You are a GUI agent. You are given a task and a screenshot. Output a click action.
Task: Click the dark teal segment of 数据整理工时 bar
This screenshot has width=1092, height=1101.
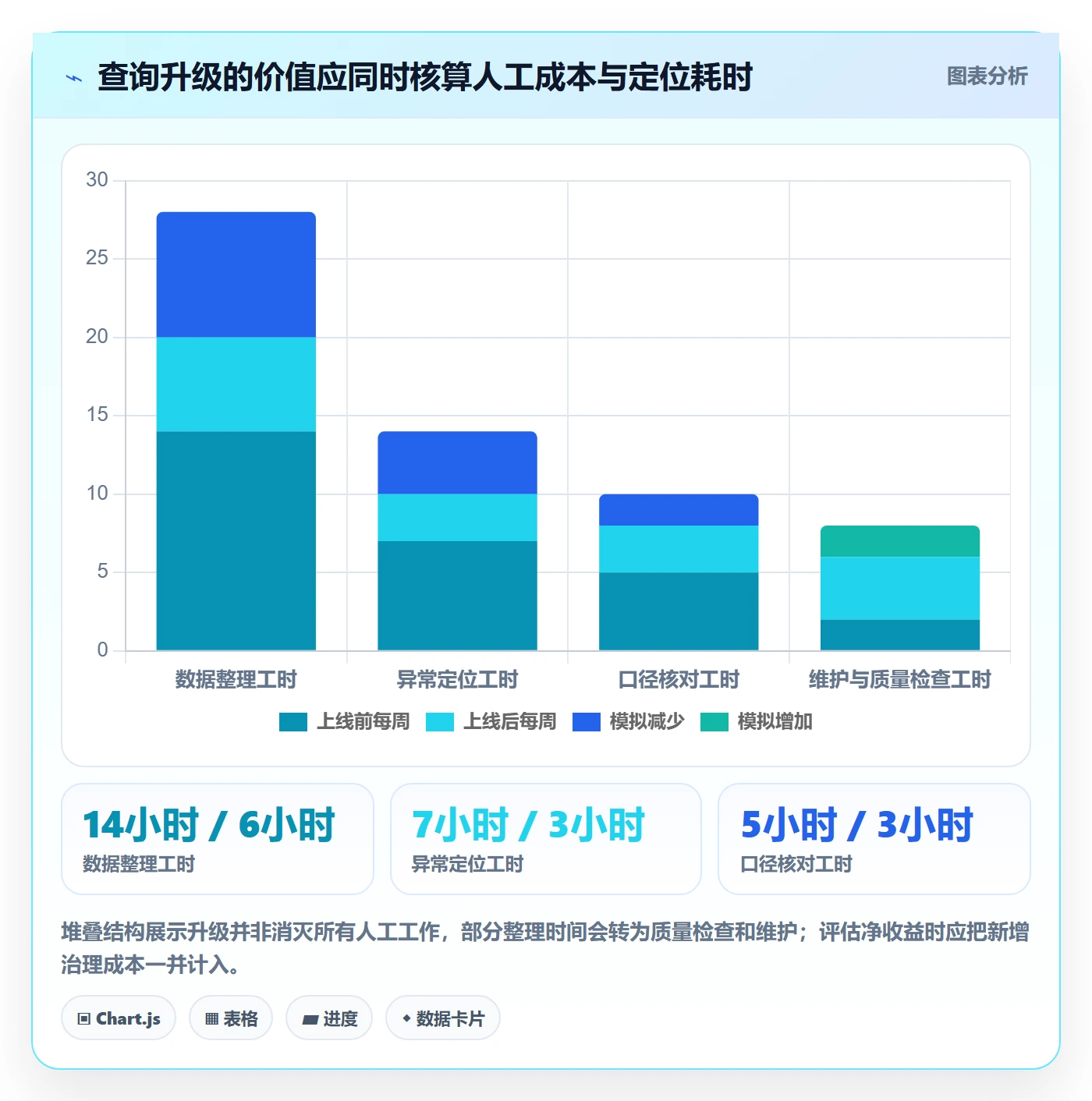click(x=236, y=541)
